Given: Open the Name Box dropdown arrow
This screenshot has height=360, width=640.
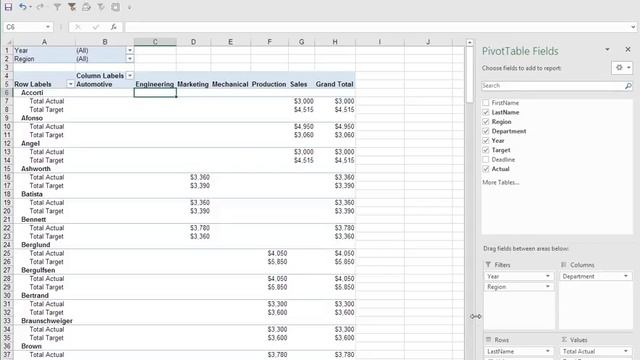Looking at the screenshot, I should (x=48, y=27).
